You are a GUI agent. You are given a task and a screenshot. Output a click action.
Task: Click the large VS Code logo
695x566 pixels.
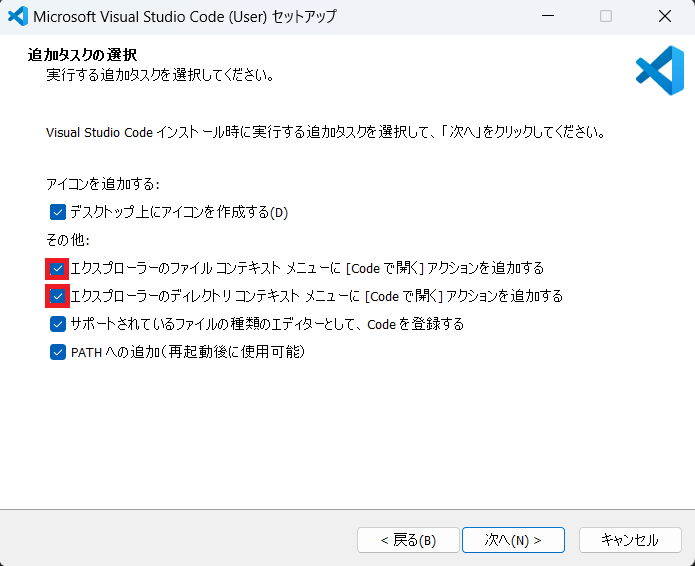(x=660, y=70)
